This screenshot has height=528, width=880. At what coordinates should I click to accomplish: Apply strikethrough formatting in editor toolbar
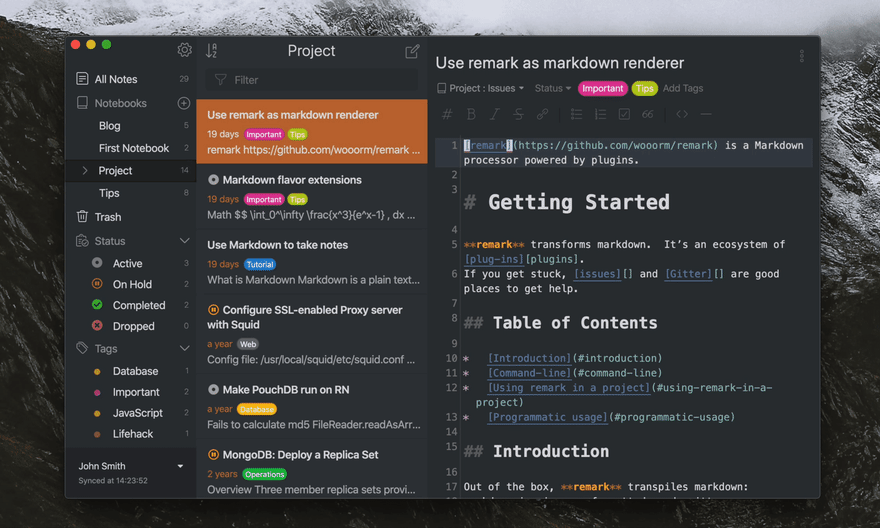518,114
